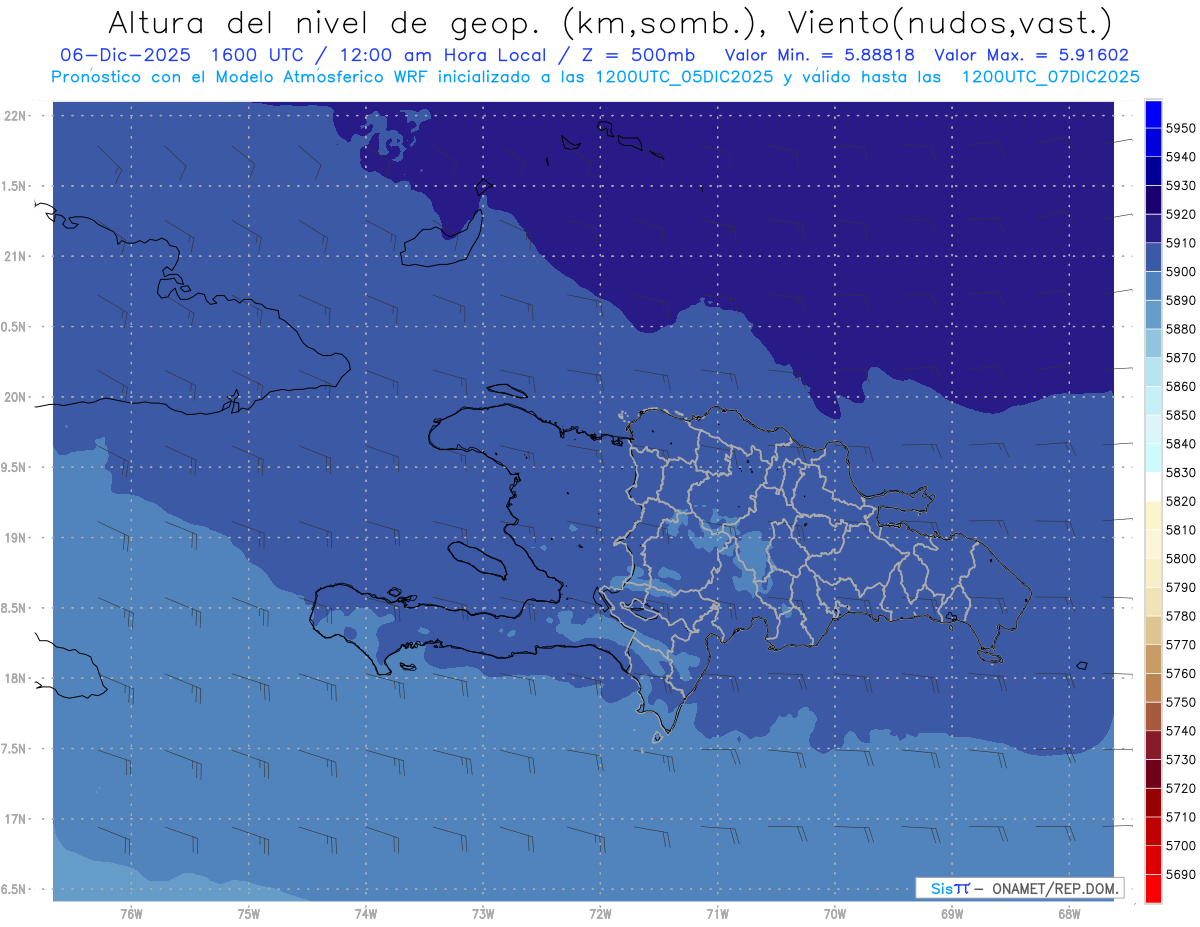Click the valid-until time '1200UTC_07DIC2025'
The image size is (1200, 927).
[x=1050, y=77]
